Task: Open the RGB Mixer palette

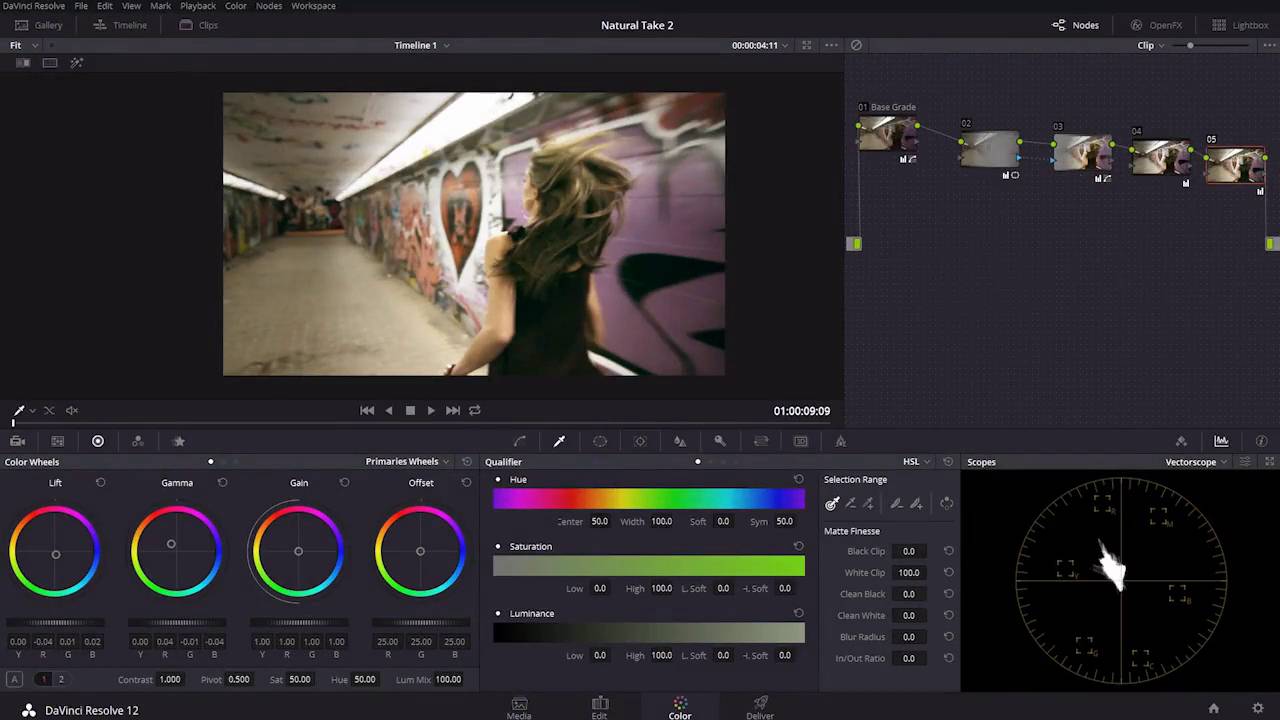Action: click(138, 441)
